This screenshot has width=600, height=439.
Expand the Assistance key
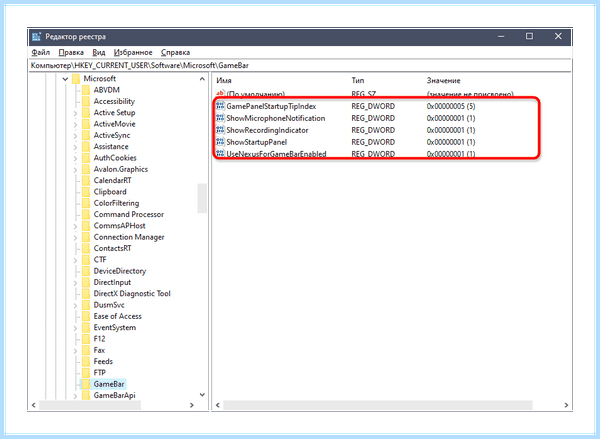[75, 147]
